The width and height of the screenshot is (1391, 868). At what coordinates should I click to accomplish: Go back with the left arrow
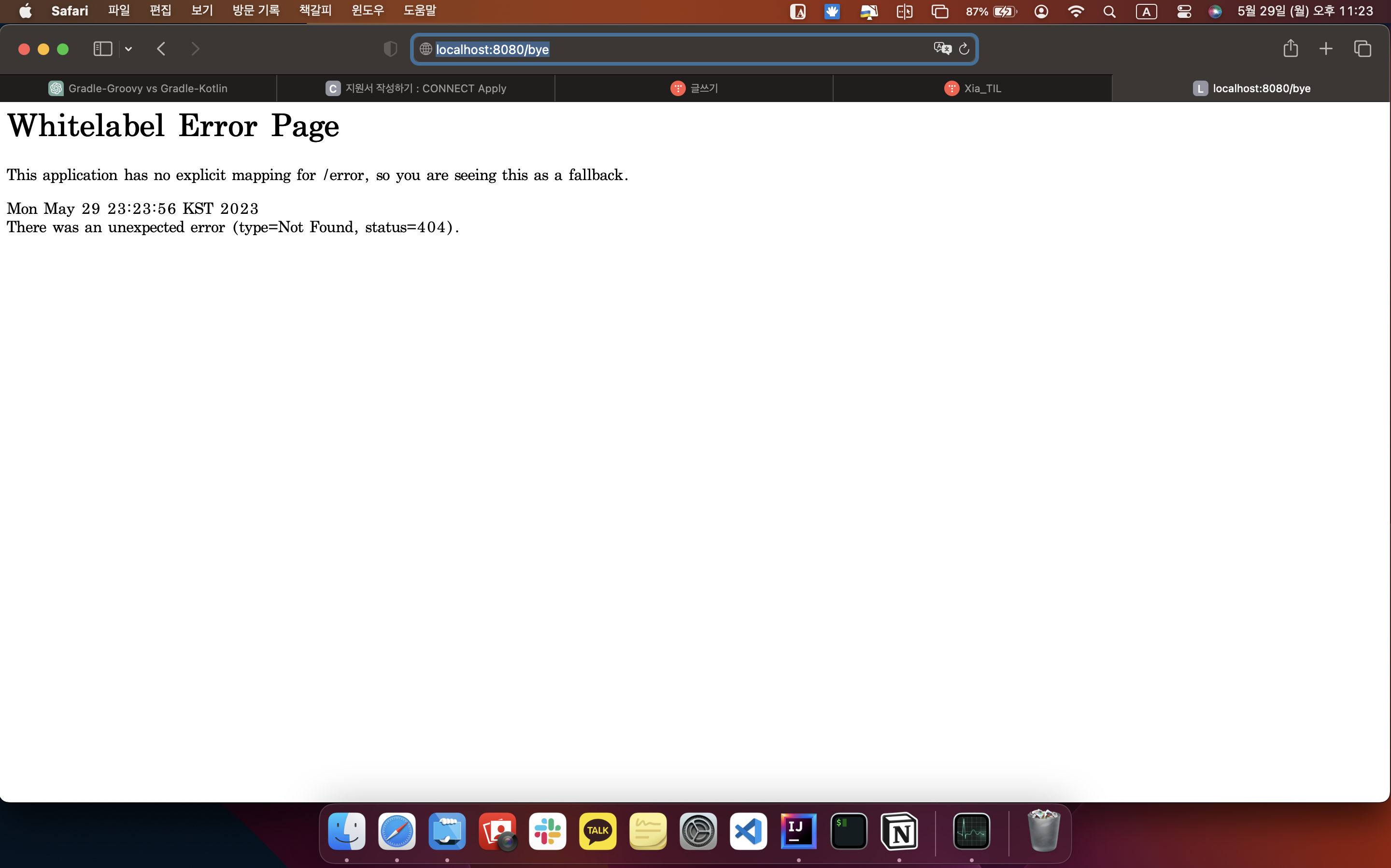161,49
